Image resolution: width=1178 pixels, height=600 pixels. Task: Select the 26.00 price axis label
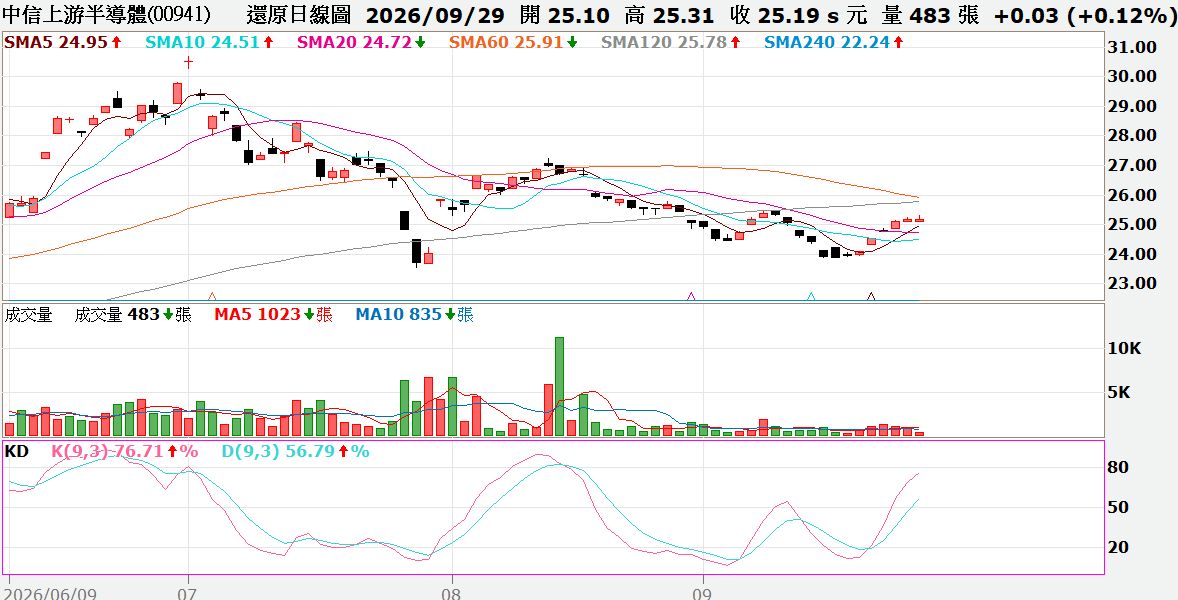[1133, 194]
